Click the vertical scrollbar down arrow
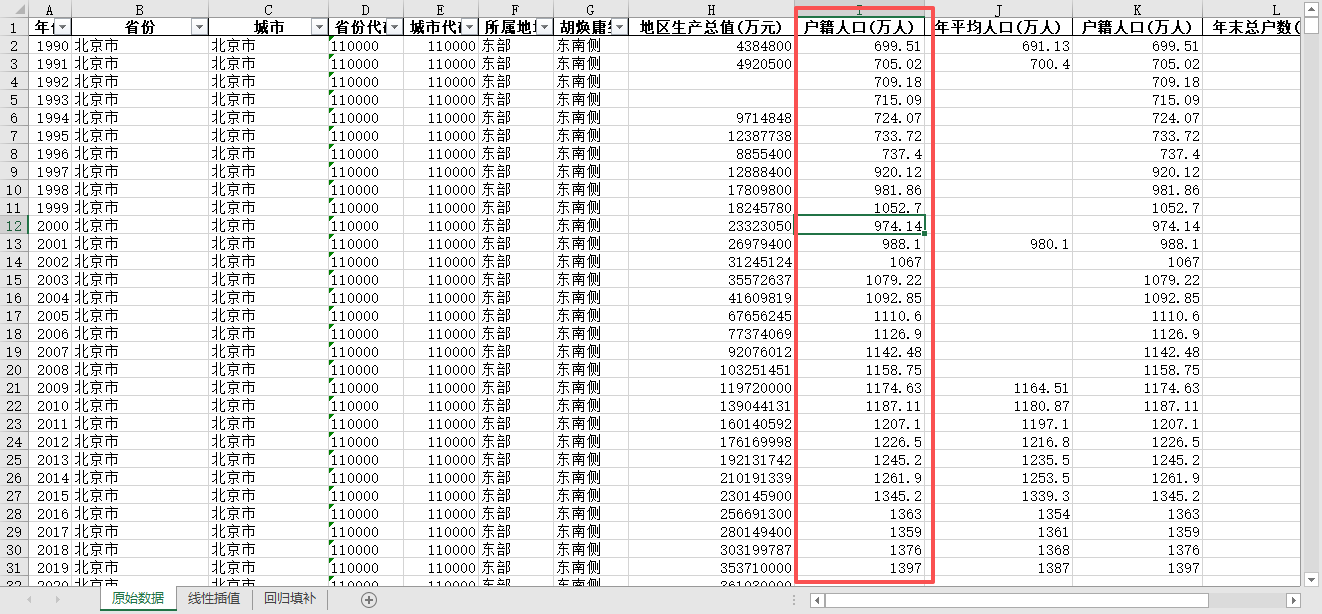This screenshot has height=614, width=1322. (1311, 579)
